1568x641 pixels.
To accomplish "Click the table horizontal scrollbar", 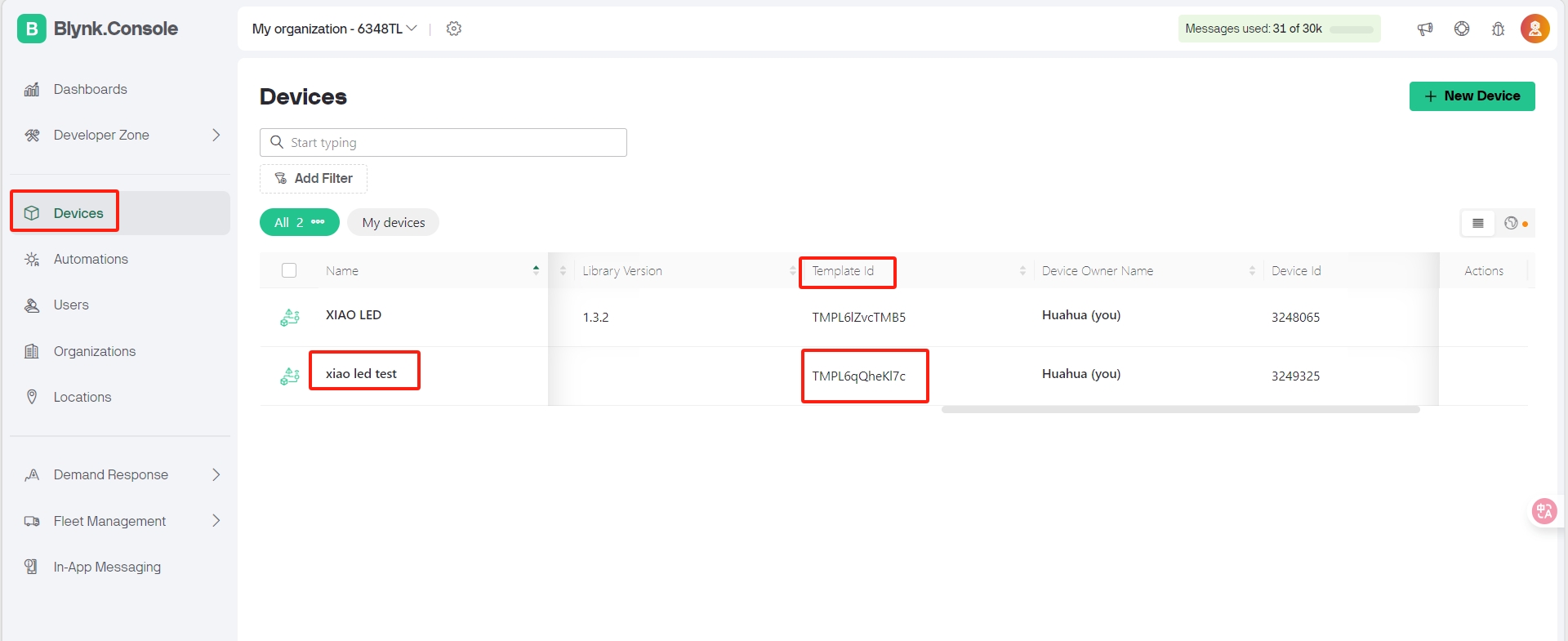I will click(x=1180, y=409).
